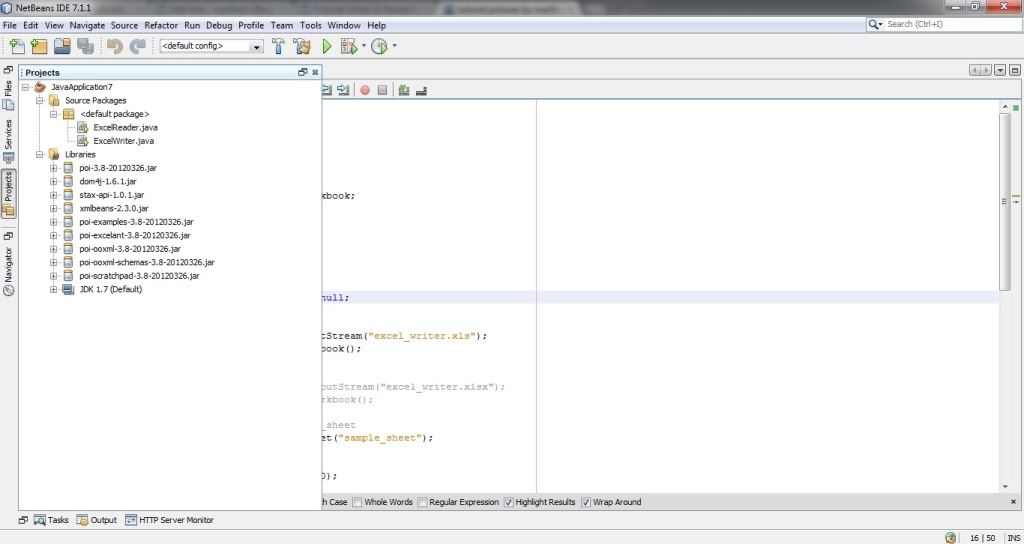Click the shift line right editor icon
Image resolution: width=1024 pixels, height=544 pixels.
(x=344, y=91)
